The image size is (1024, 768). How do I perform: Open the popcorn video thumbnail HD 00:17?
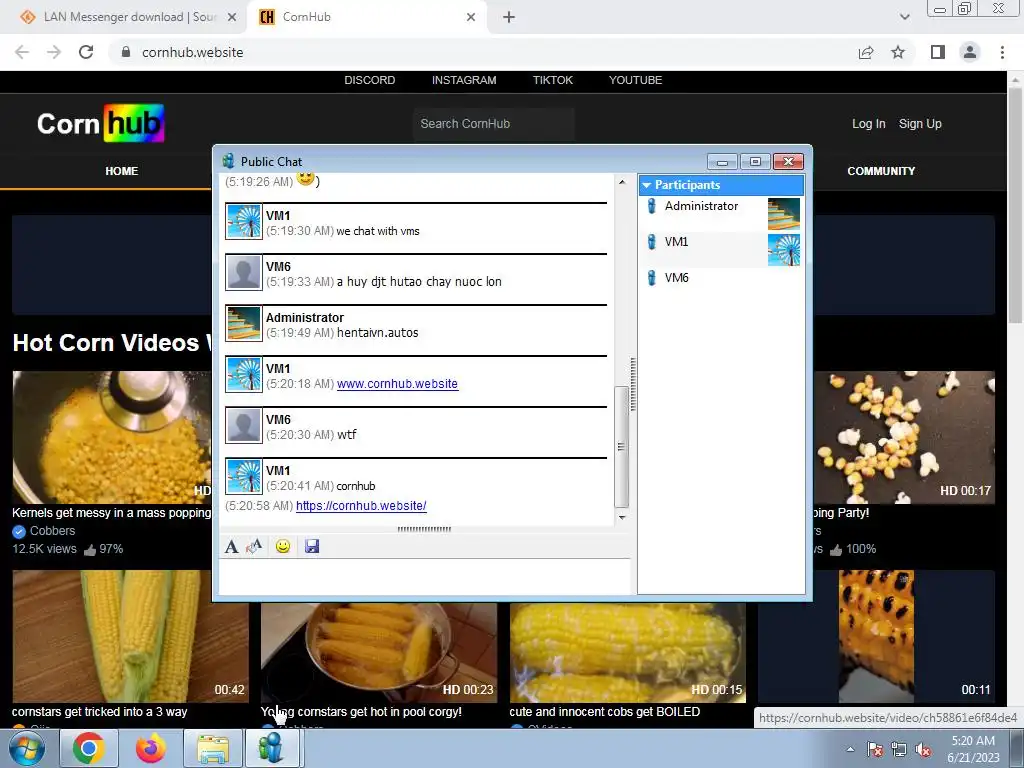(904, 438)
